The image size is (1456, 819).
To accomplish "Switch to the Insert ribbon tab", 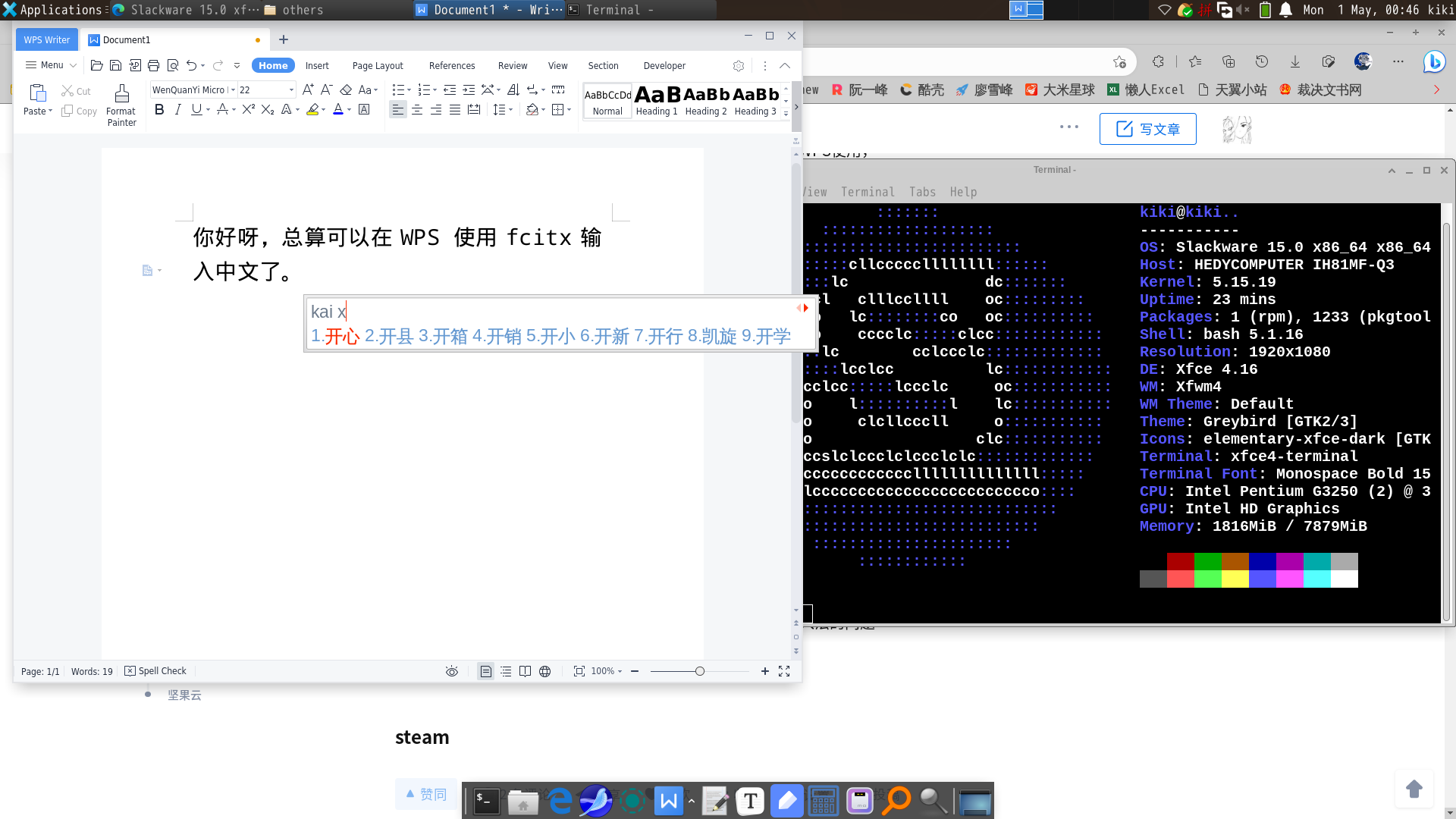I will pyautogui.click(x=317, y=65).
